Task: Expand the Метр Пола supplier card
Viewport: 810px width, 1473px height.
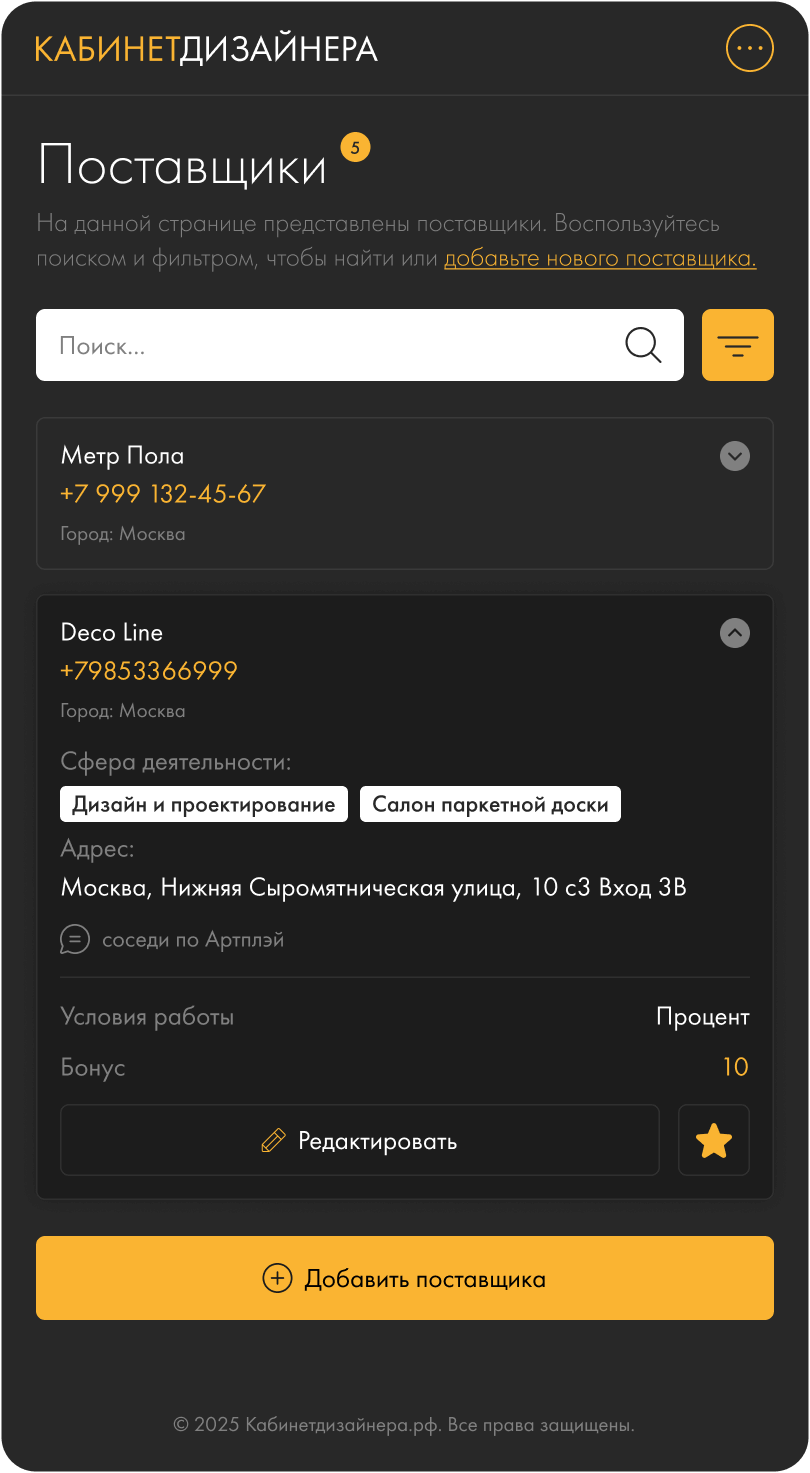Action: tap(735, 456)
